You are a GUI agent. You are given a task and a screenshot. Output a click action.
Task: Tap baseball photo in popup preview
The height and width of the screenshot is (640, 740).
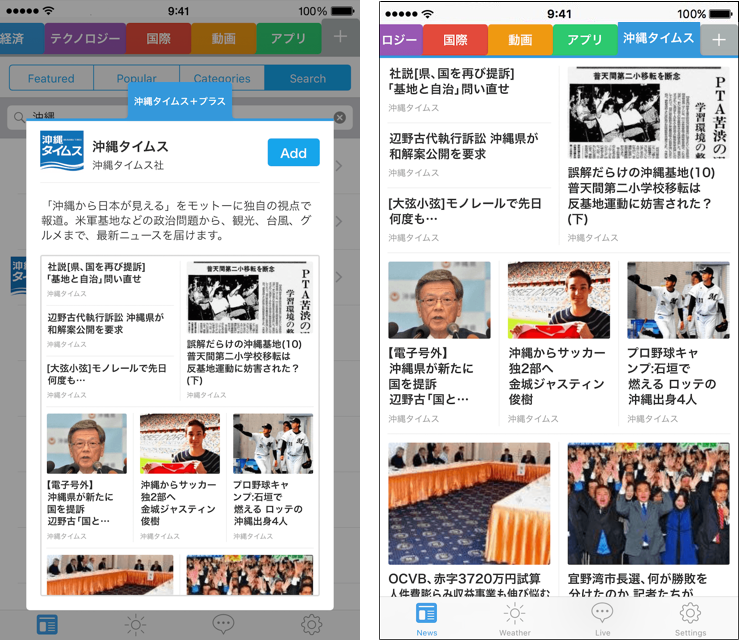(273, 444)
